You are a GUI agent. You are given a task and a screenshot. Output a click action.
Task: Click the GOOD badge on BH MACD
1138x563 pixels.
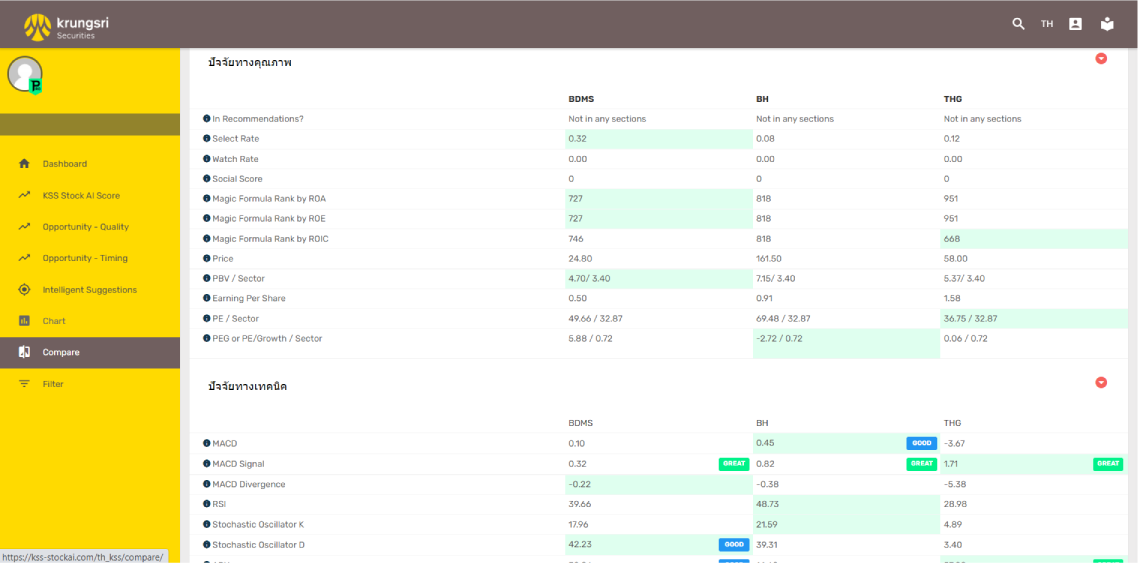922,443
